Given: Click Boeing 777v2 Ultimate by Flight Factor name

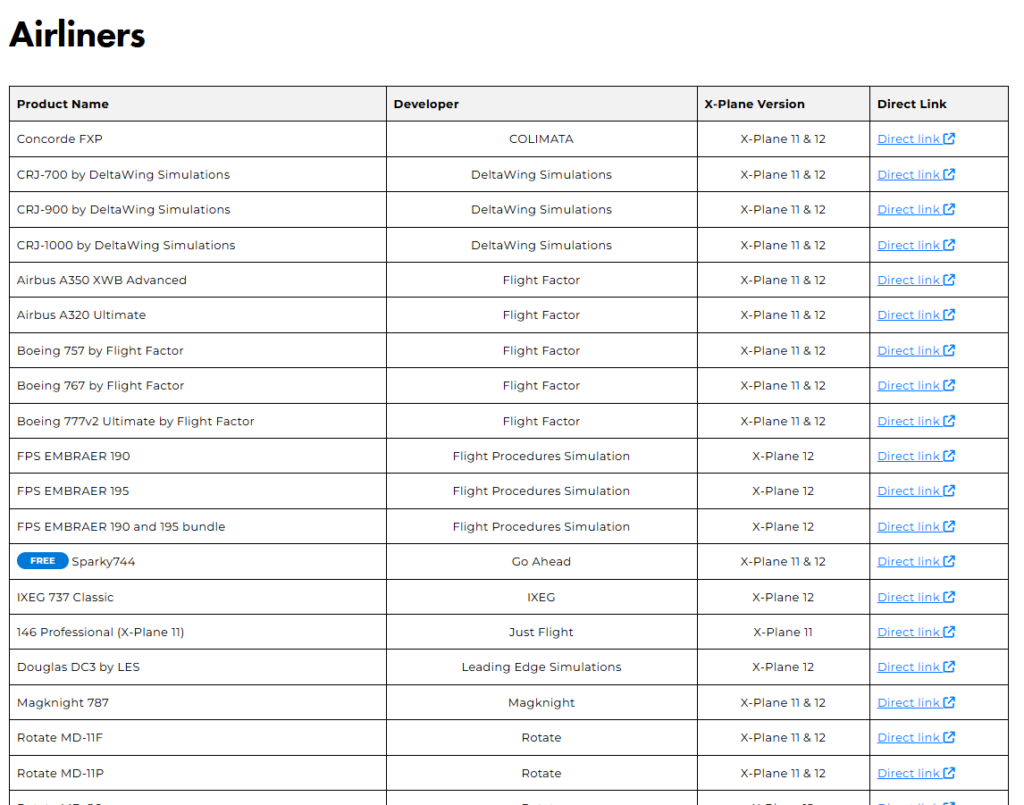Looking at the screenshot, I should [x=136, y=421].
